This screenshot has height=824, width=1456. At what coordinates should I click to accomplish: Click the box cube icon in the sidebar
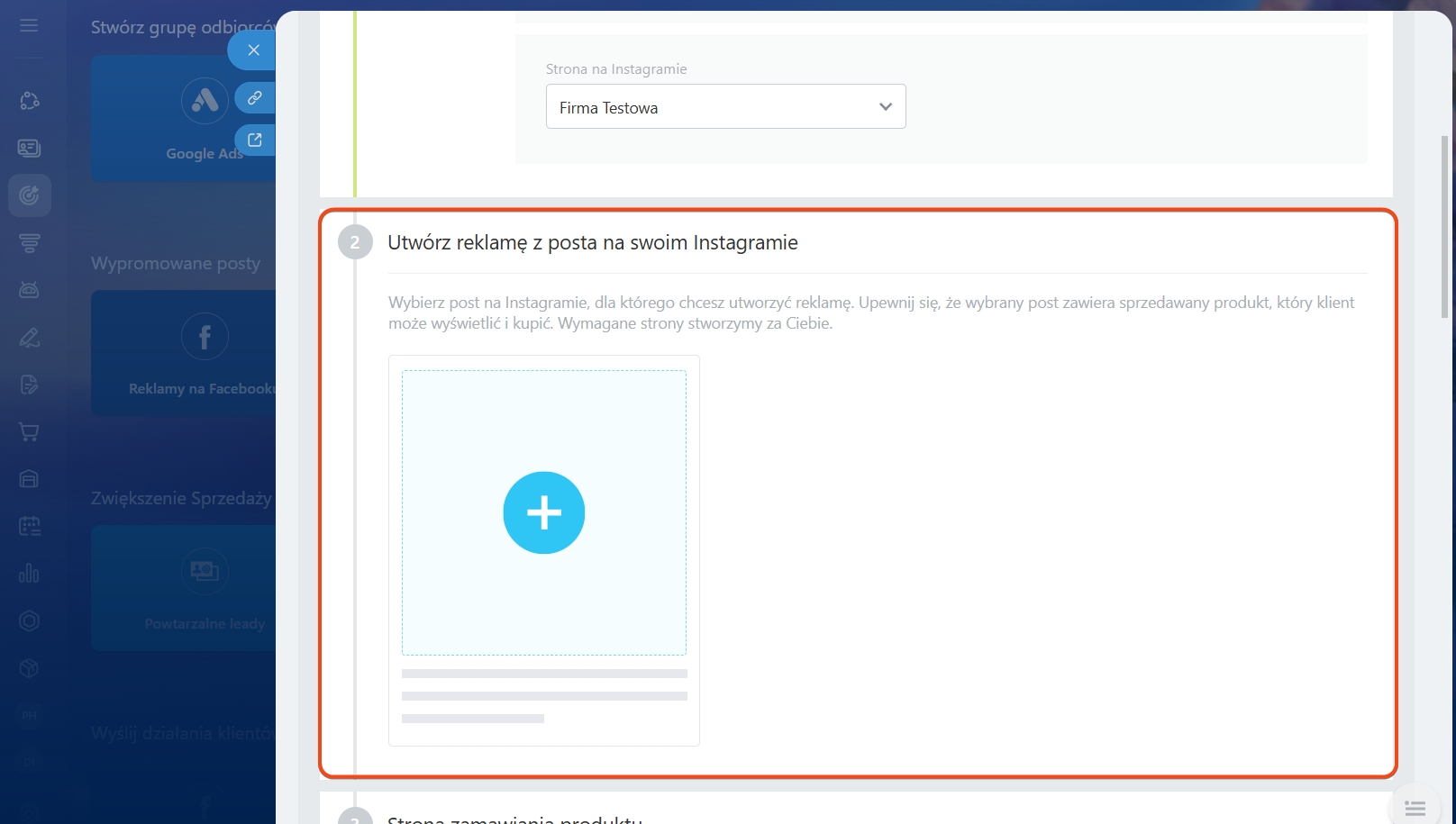(29, 668)
